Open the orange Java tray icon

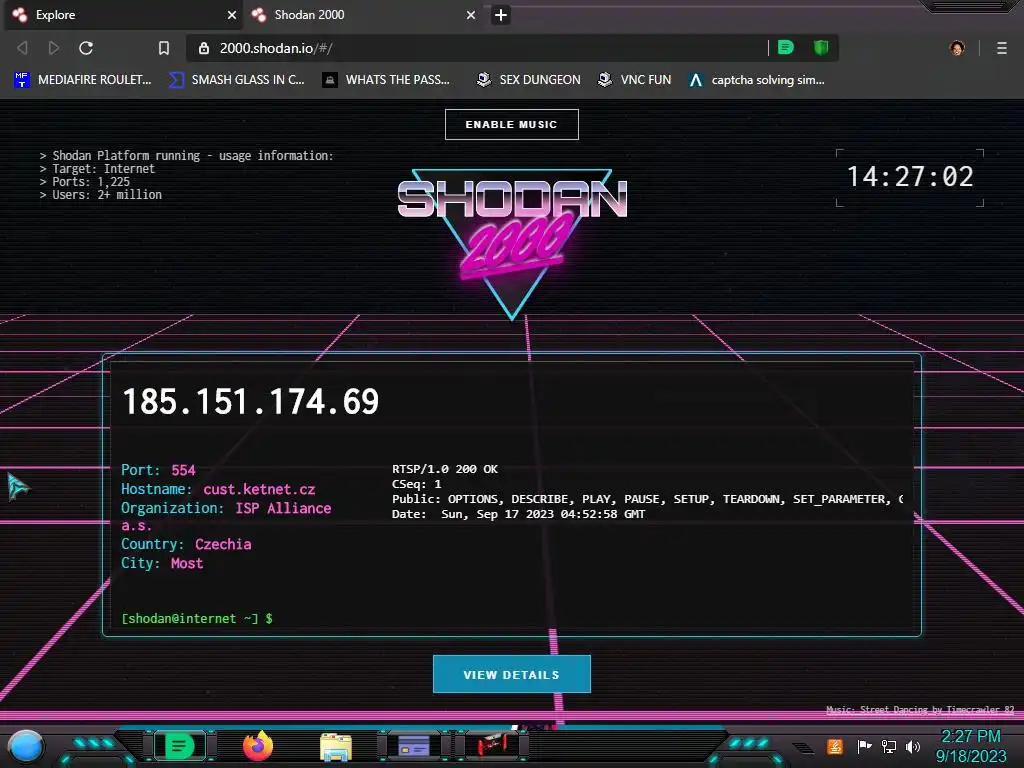point(835,746)
